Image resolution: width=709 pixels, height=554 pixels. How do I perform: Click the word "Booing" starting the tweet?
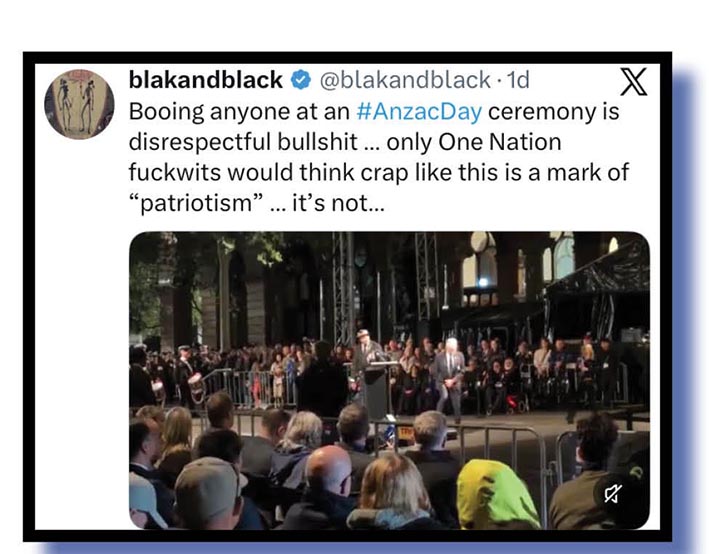167,111
